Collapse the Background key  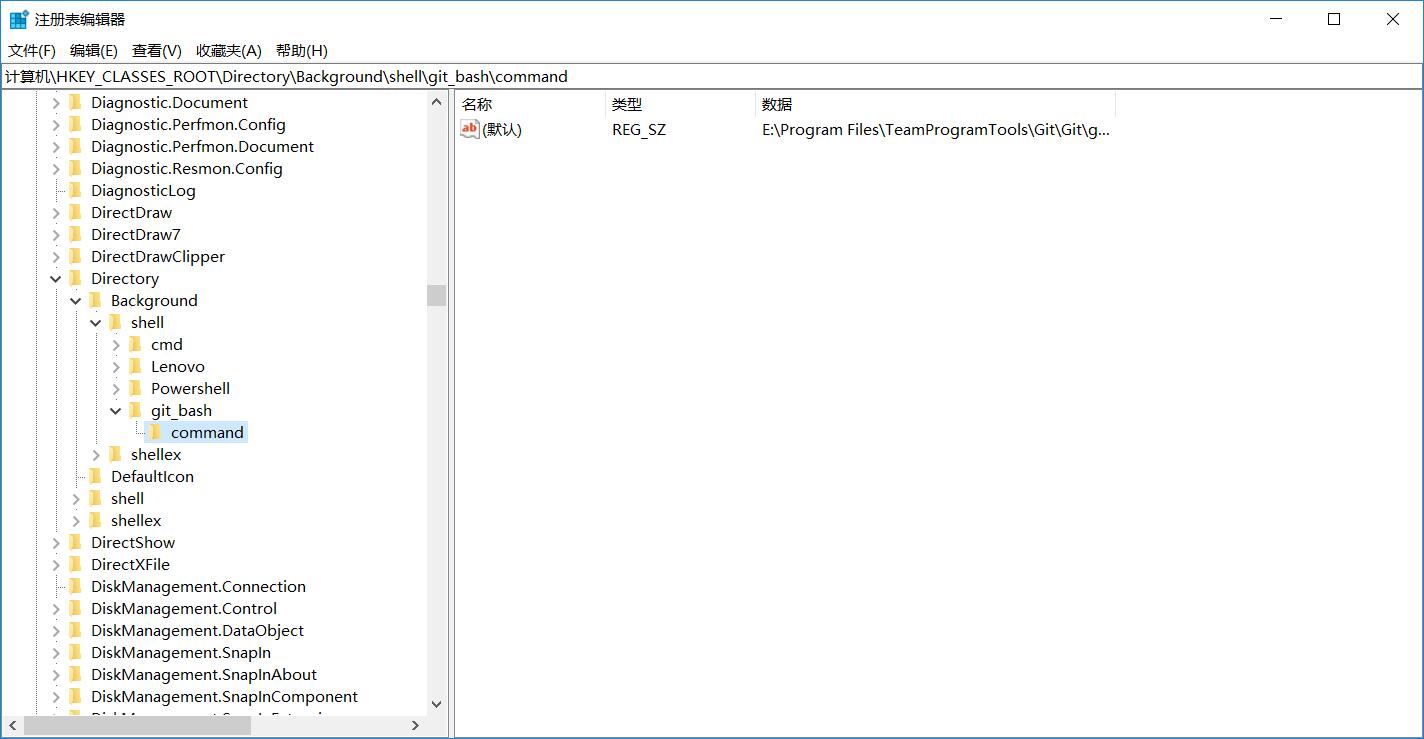pyautogui.click(x=75, y=300)
